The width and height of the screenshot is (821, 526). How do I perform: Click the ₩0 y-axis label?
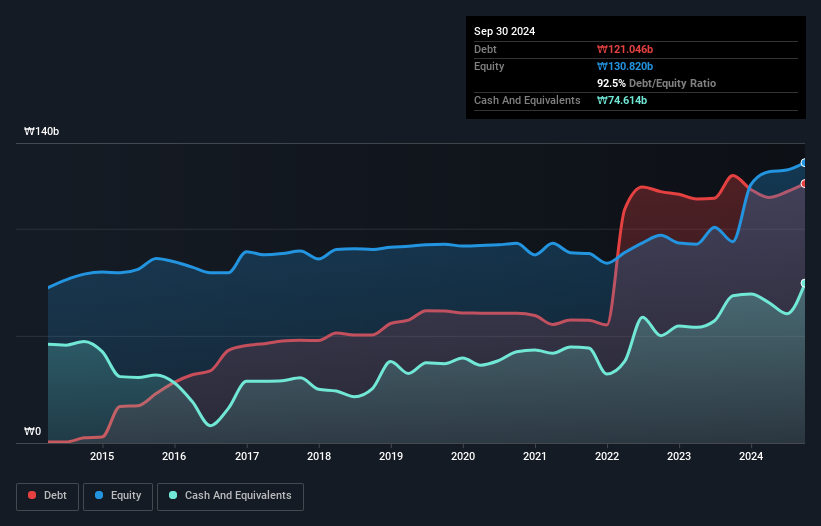[32, 431]
